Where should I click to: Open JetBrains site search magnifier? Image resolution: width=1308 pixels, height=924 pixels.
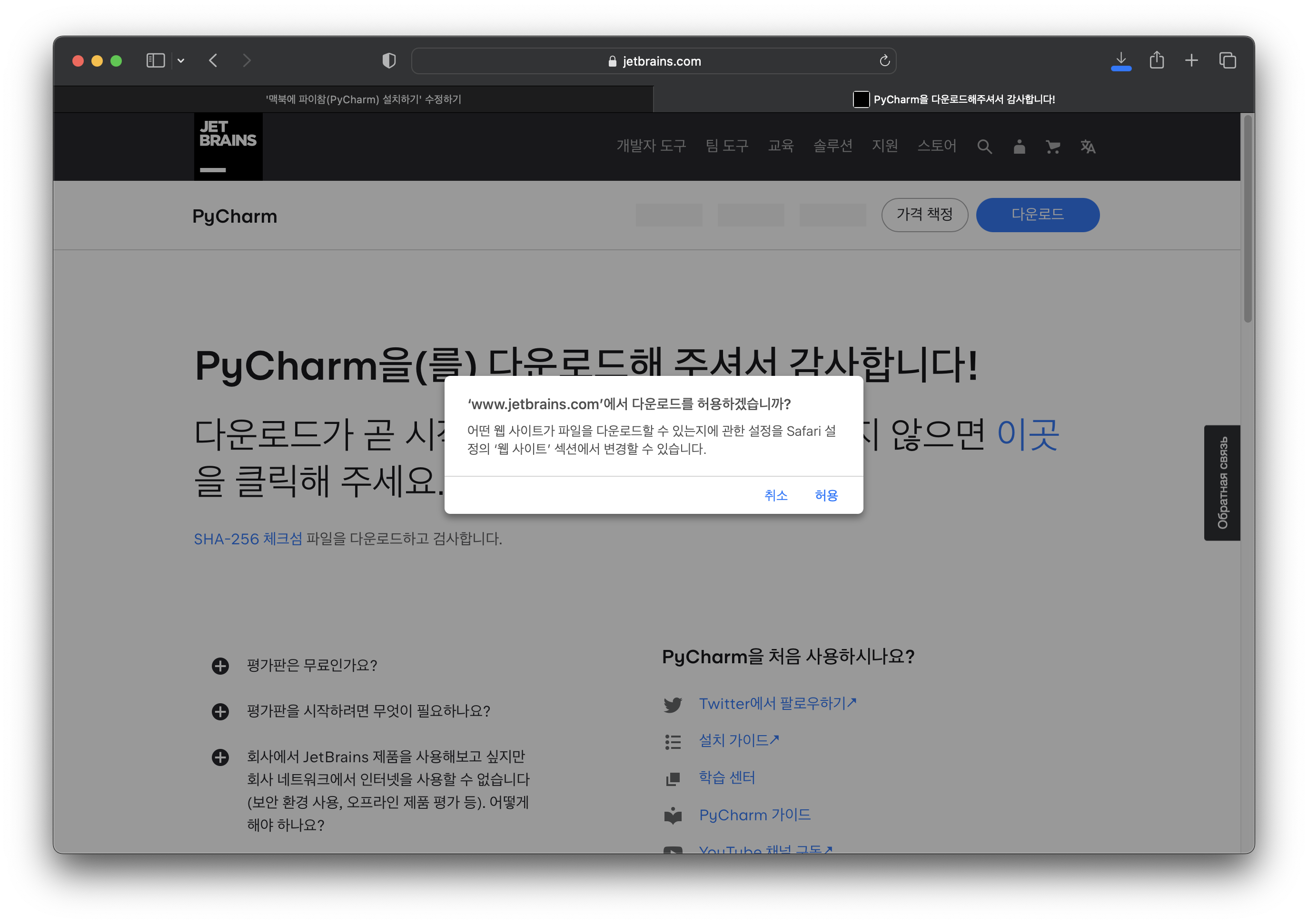[x=984, y=147]
